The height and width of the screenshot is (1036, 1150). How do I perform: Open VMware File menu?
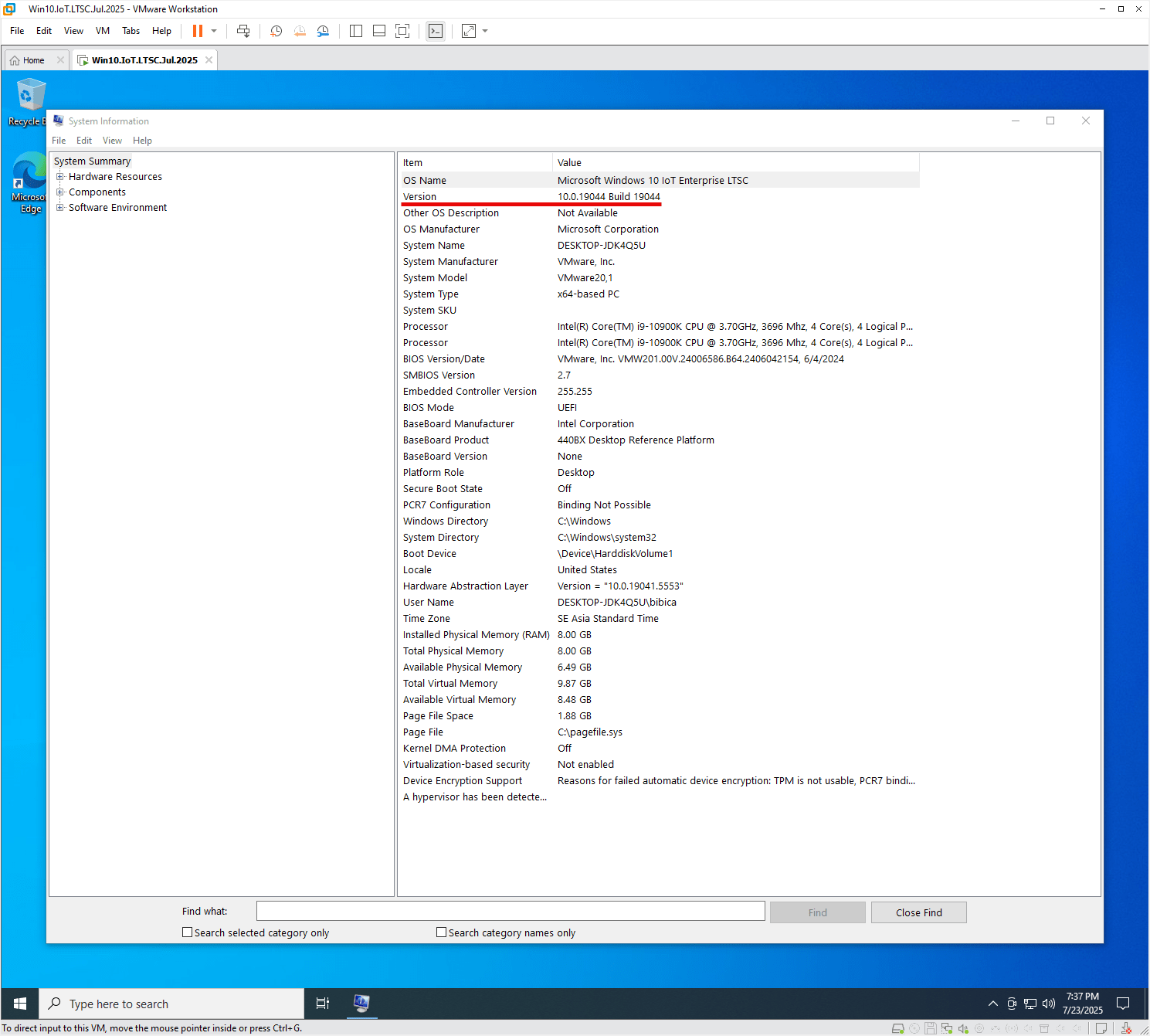tap(17, 31)
